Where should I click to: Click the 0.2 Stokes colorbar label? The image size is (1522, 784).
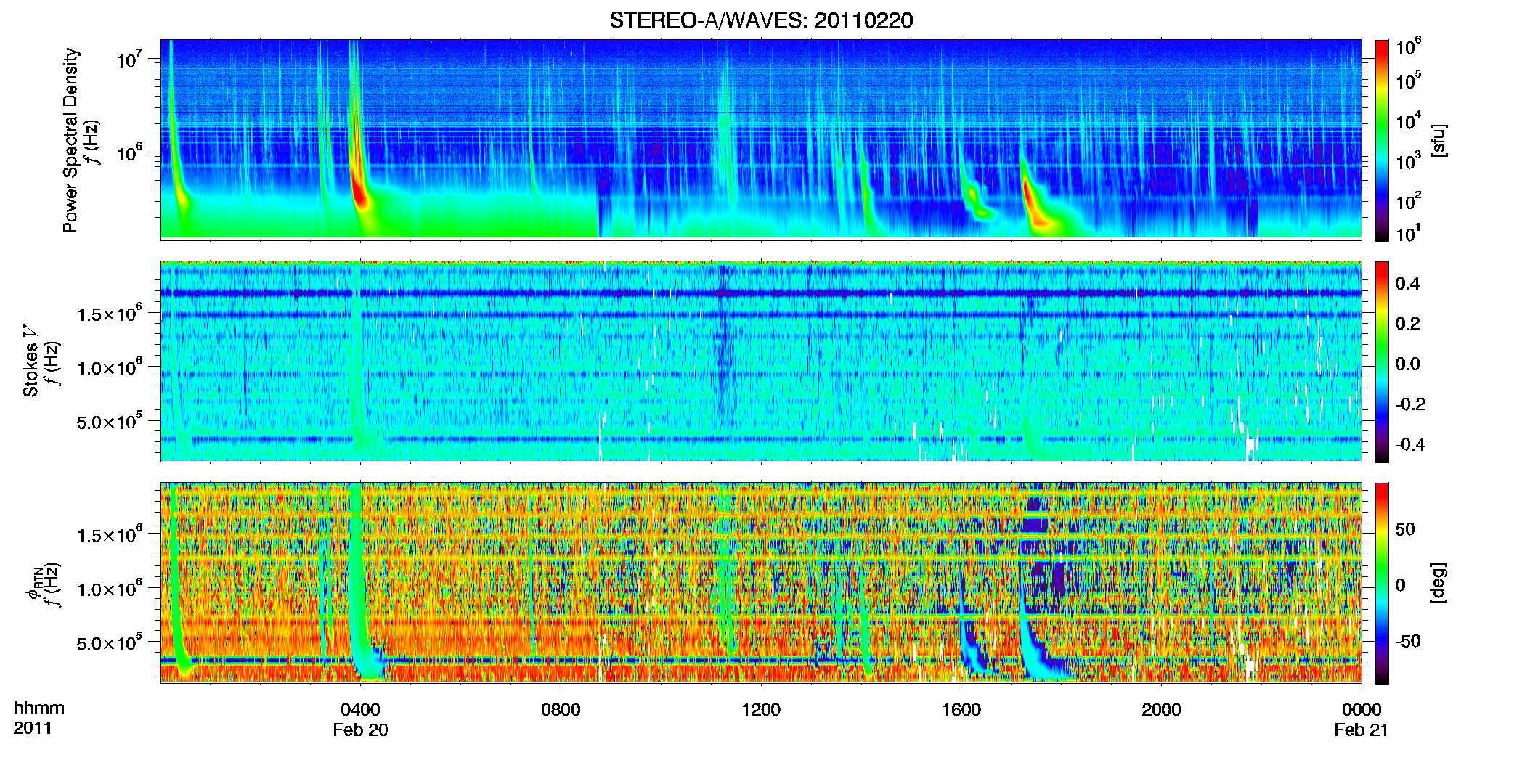pyautogui.click(x=1407, y=324)
